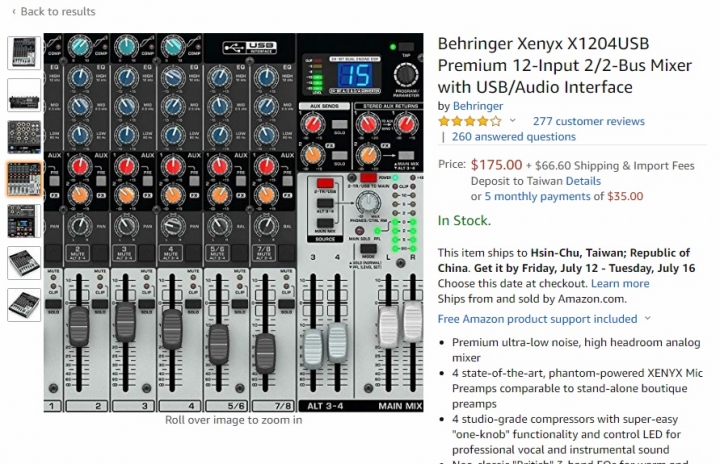Open 277 customer reviews

point(589,121)
